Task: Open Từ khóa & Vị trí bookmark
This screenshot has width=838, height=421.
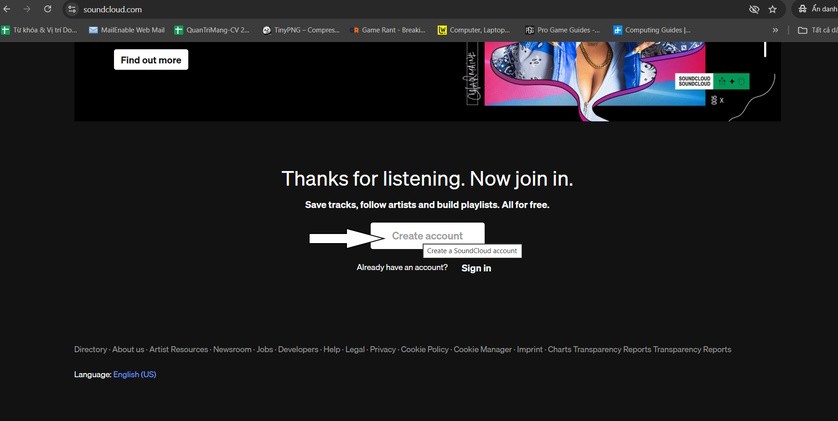Action: (x=40, y=30)
